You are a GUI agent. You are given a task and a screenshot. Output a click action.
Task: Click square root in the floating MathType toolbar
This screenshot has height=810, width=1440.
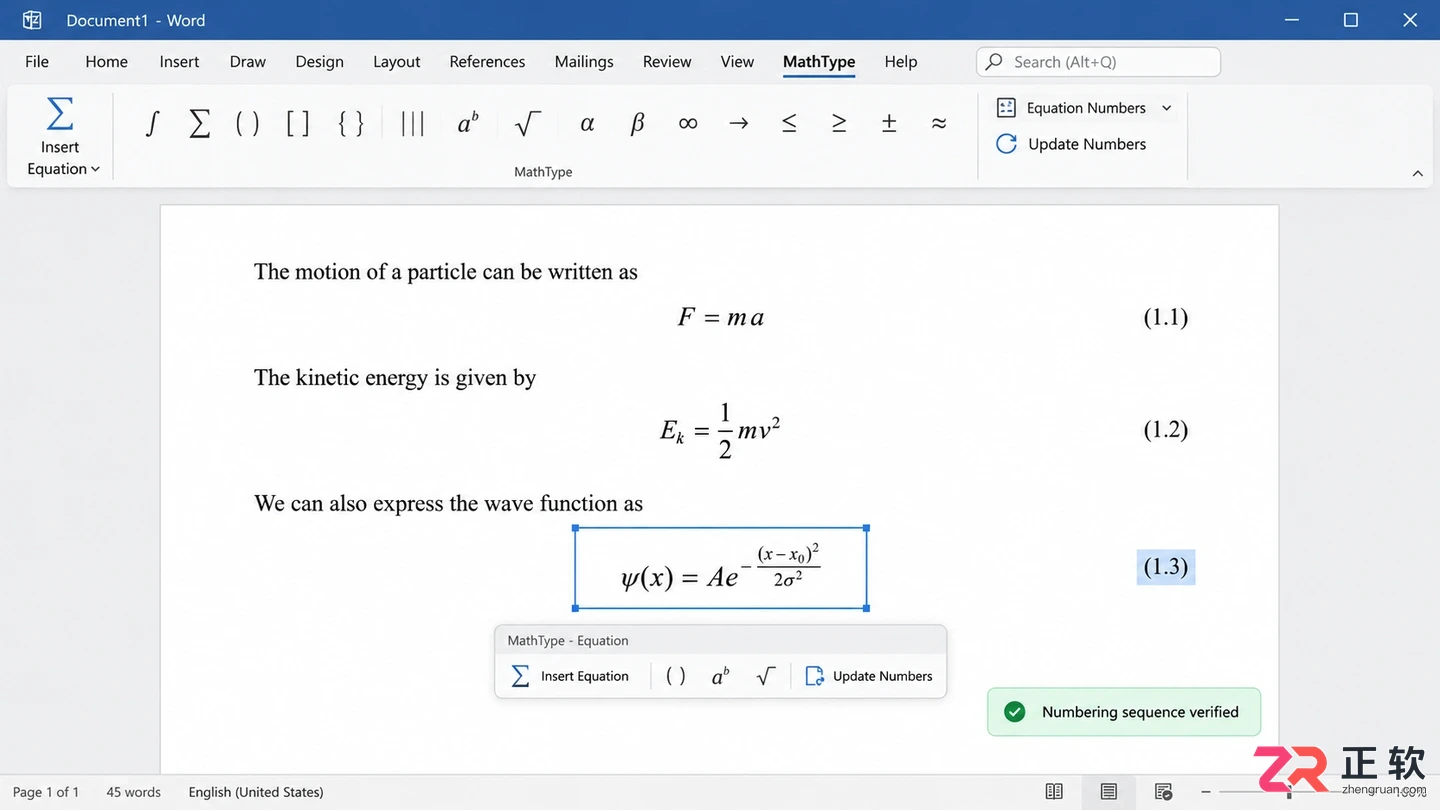(766, 676)
